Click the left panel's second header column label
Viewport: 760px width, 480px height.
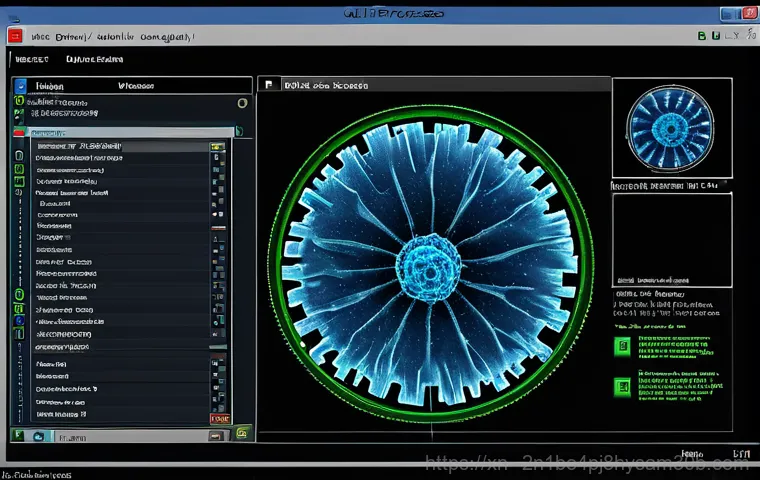pyautogui.click(x=136, y=86)
